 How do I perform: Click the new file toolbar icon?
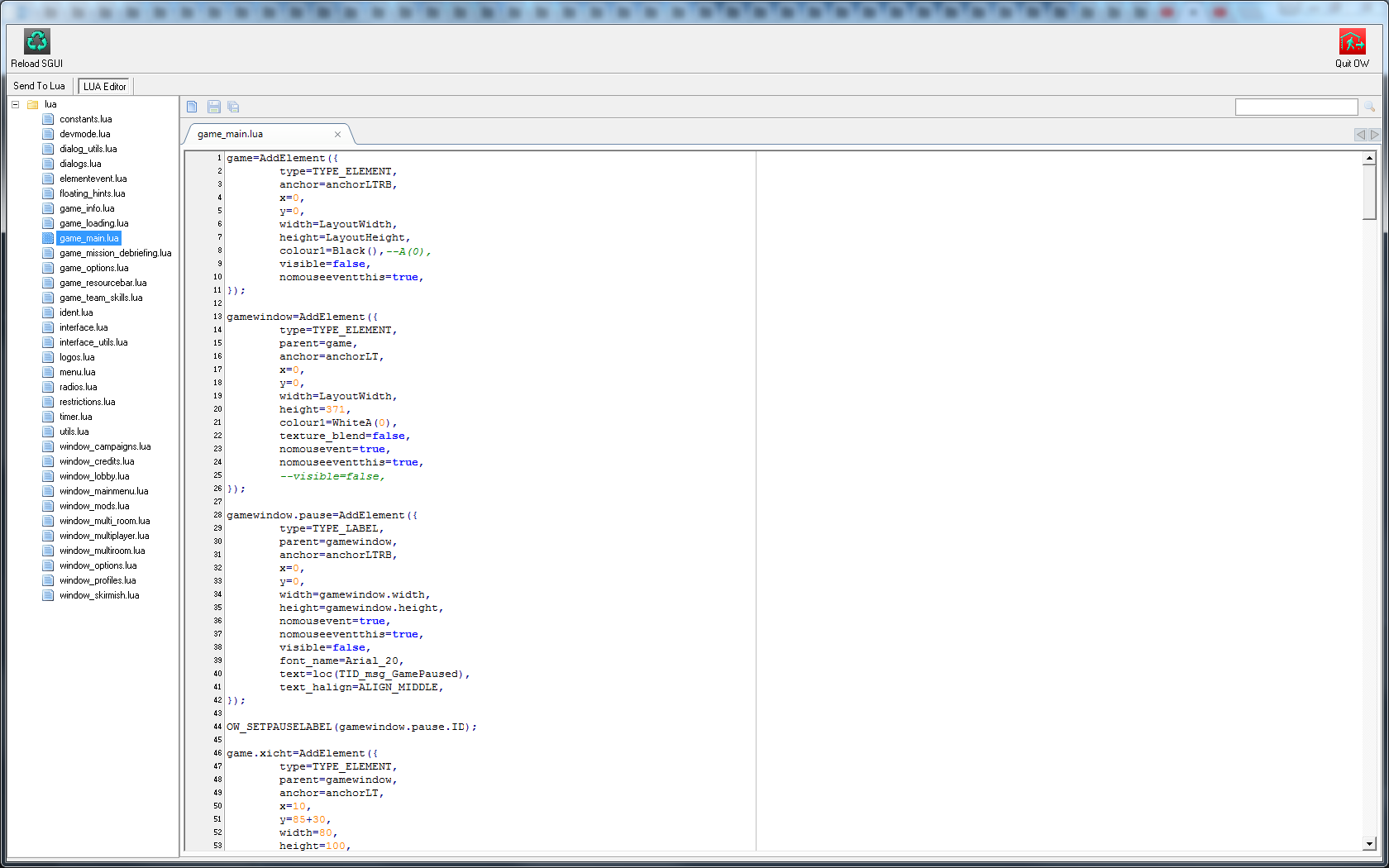pos(192,107)
